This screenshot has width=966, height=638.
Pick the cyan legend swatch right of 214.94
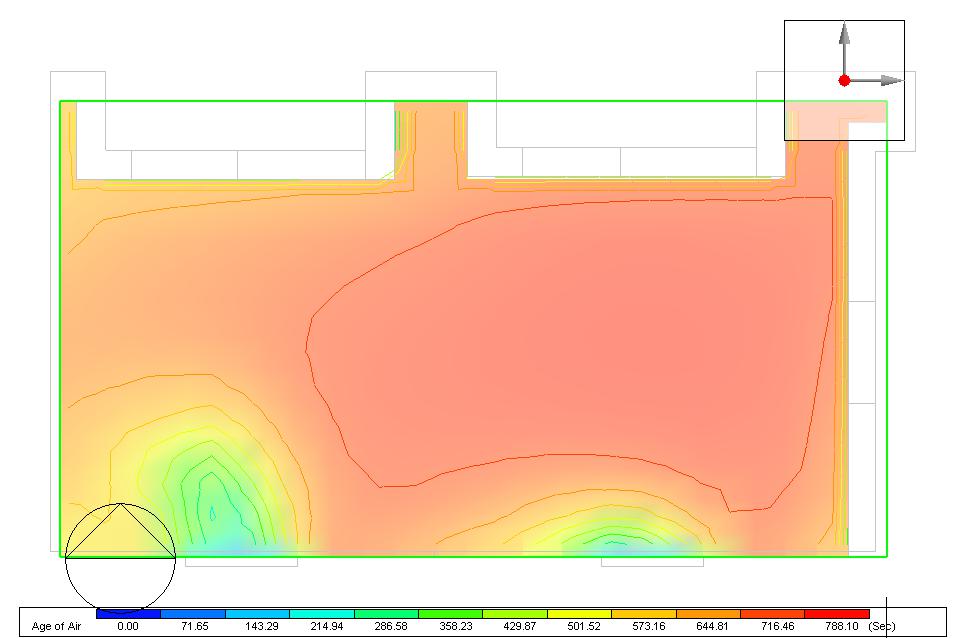pyautogui.click(x=322, y=614)
